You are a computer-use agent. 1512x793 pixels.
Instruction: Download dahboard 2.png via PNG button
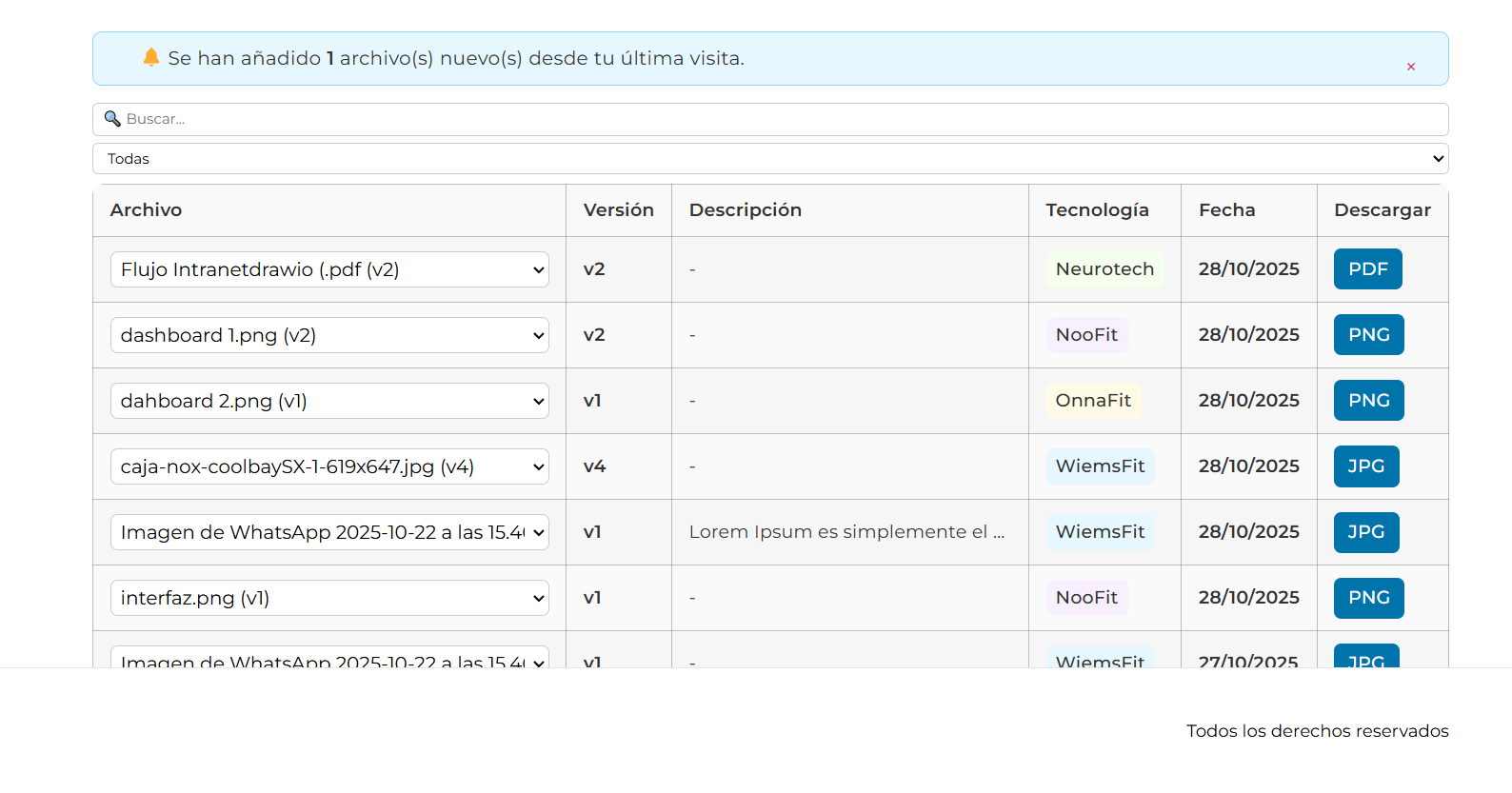(x=1368, y=401)
